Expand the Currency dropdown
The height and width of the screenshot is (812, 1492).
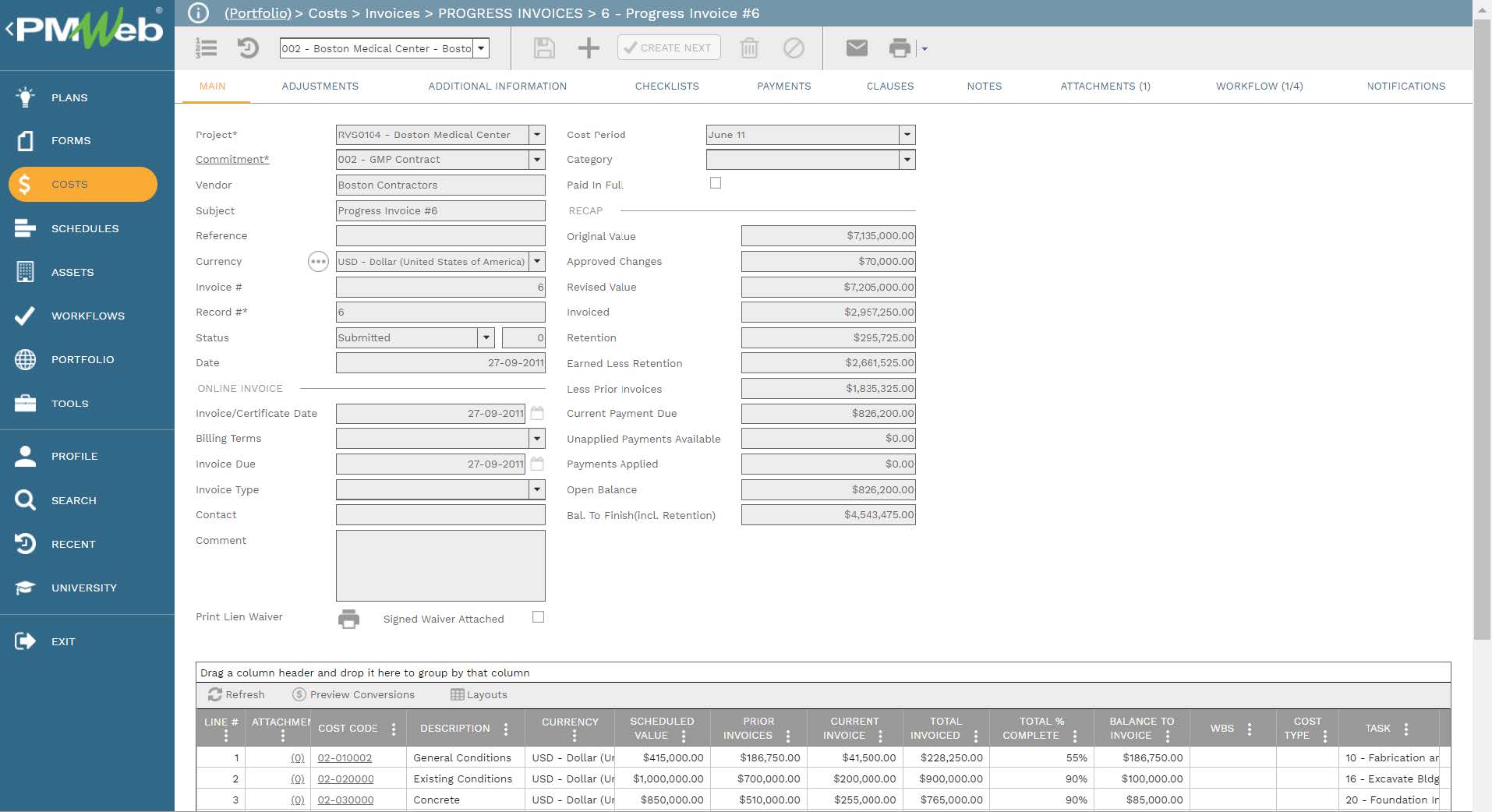(537, 262)
